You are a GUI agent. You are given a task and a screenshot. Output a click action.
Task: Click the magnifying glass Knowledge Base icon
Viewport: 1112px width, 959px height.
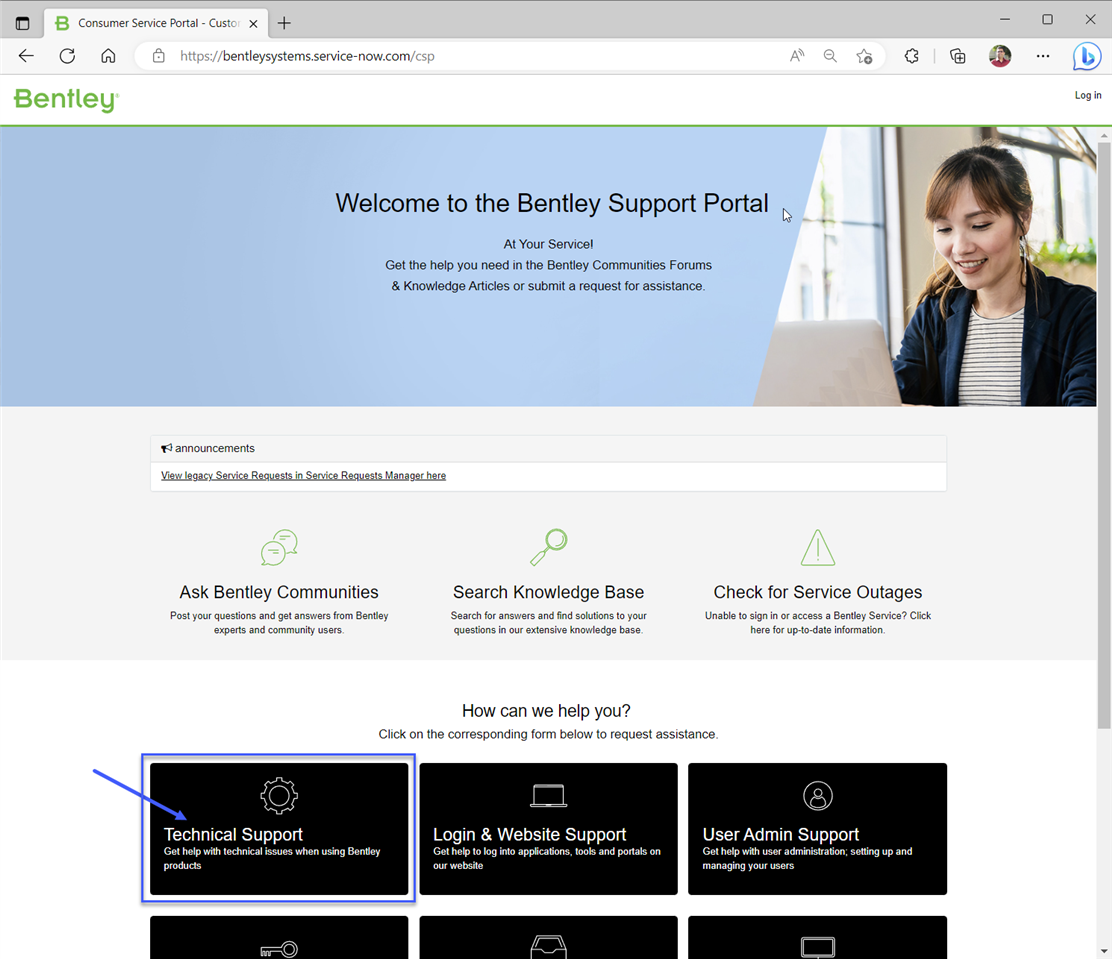(549, 547)
